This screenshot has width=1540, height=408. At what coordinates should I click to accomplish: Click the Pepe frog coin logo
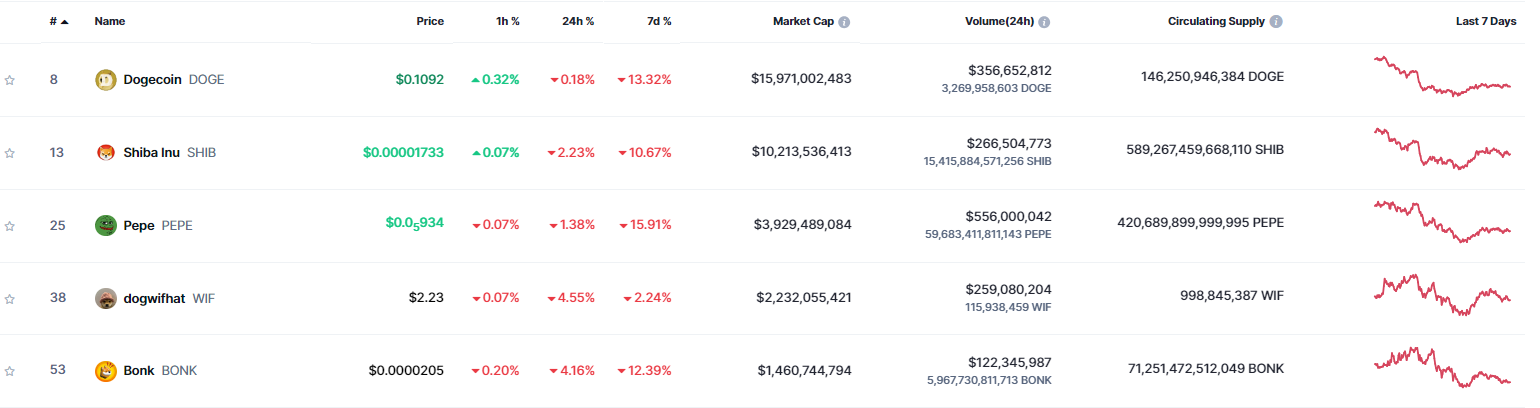(105, 225)
